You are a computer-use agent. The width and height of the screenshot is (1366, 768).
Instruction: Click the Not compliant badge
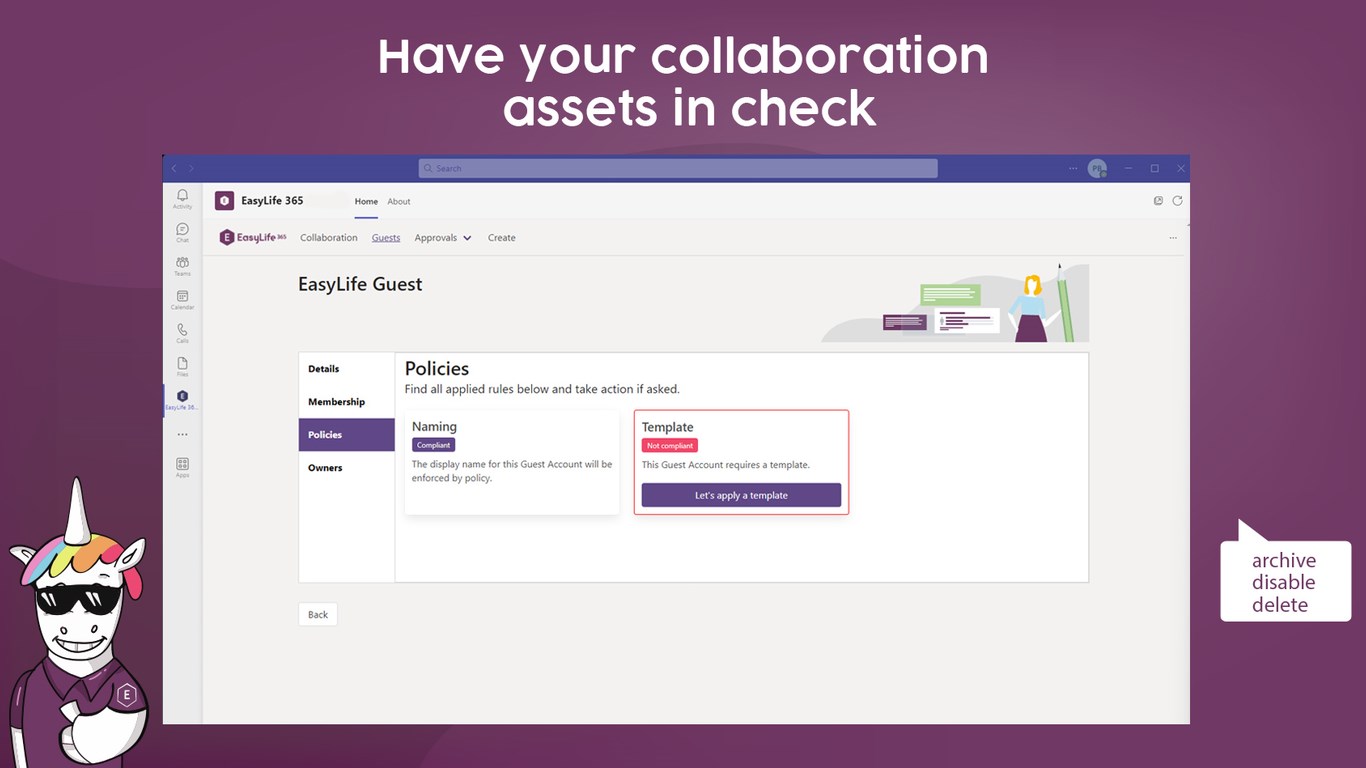[x=670, y=446]
